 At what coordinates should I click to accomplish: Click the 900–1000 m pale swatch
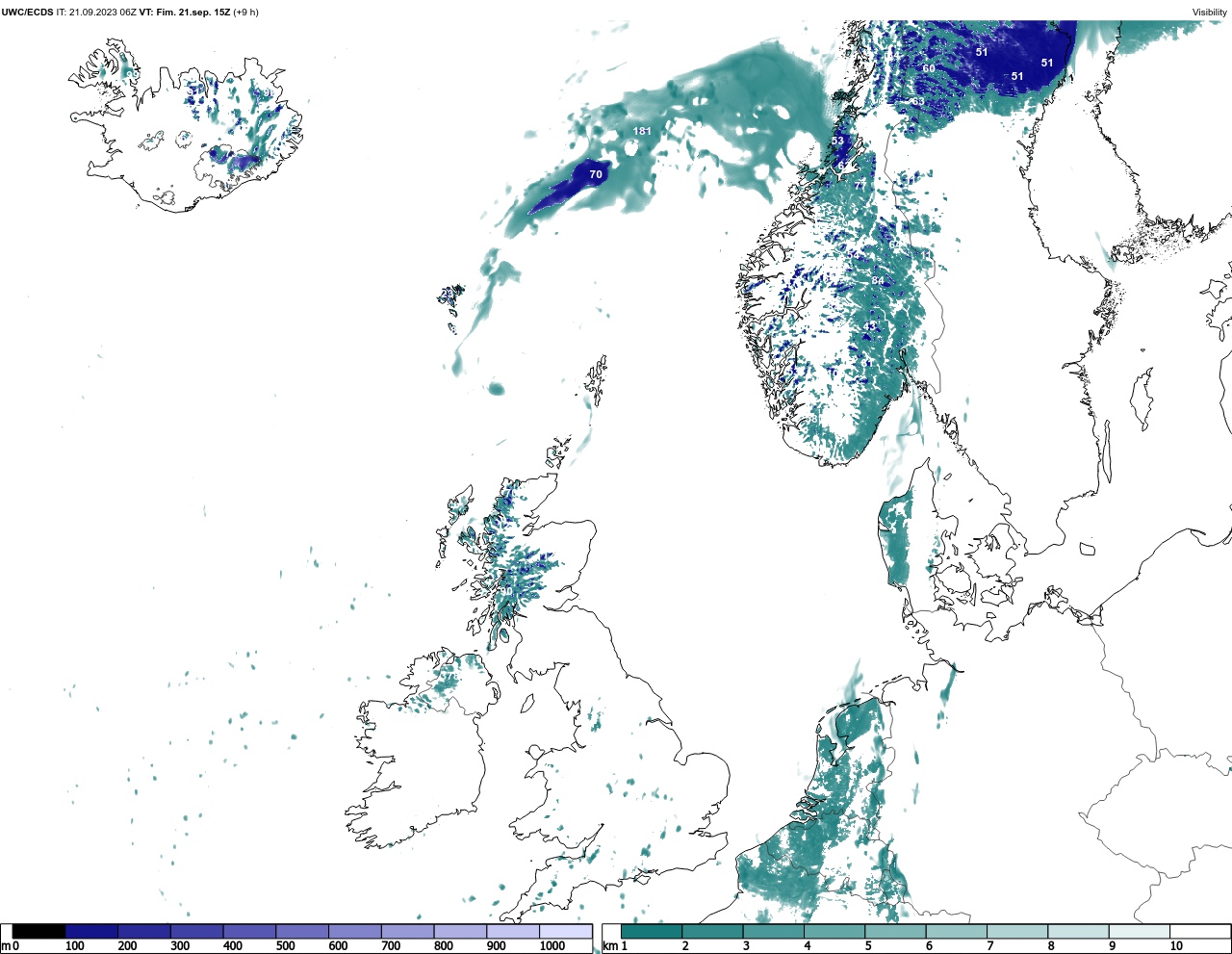513,931
